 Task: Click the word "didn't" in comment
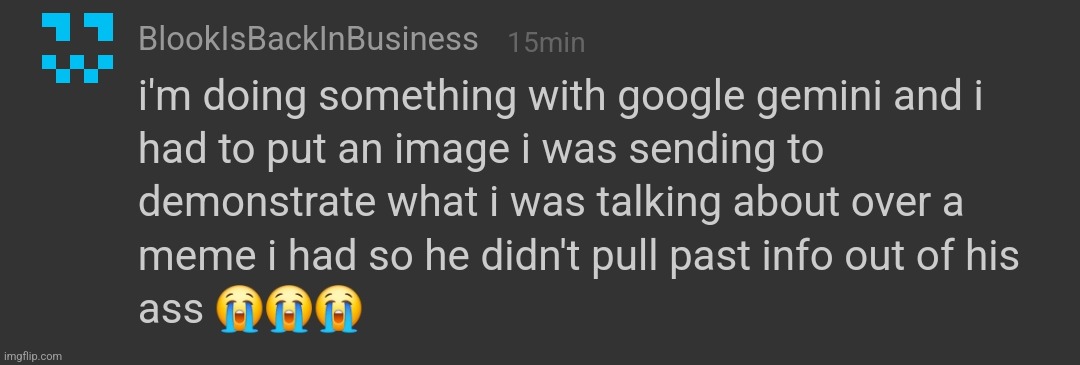coord(533,256)
